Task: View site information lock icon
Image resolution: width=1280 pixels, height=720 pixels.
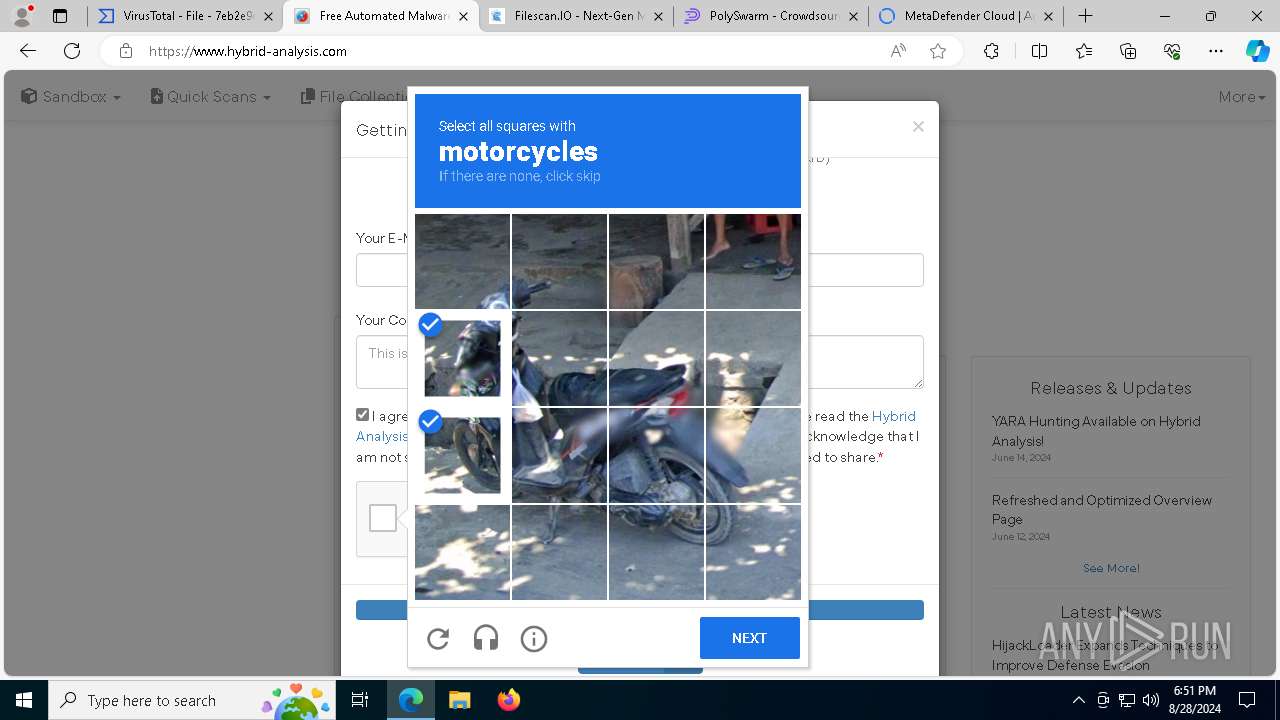Action: [125, 51]
